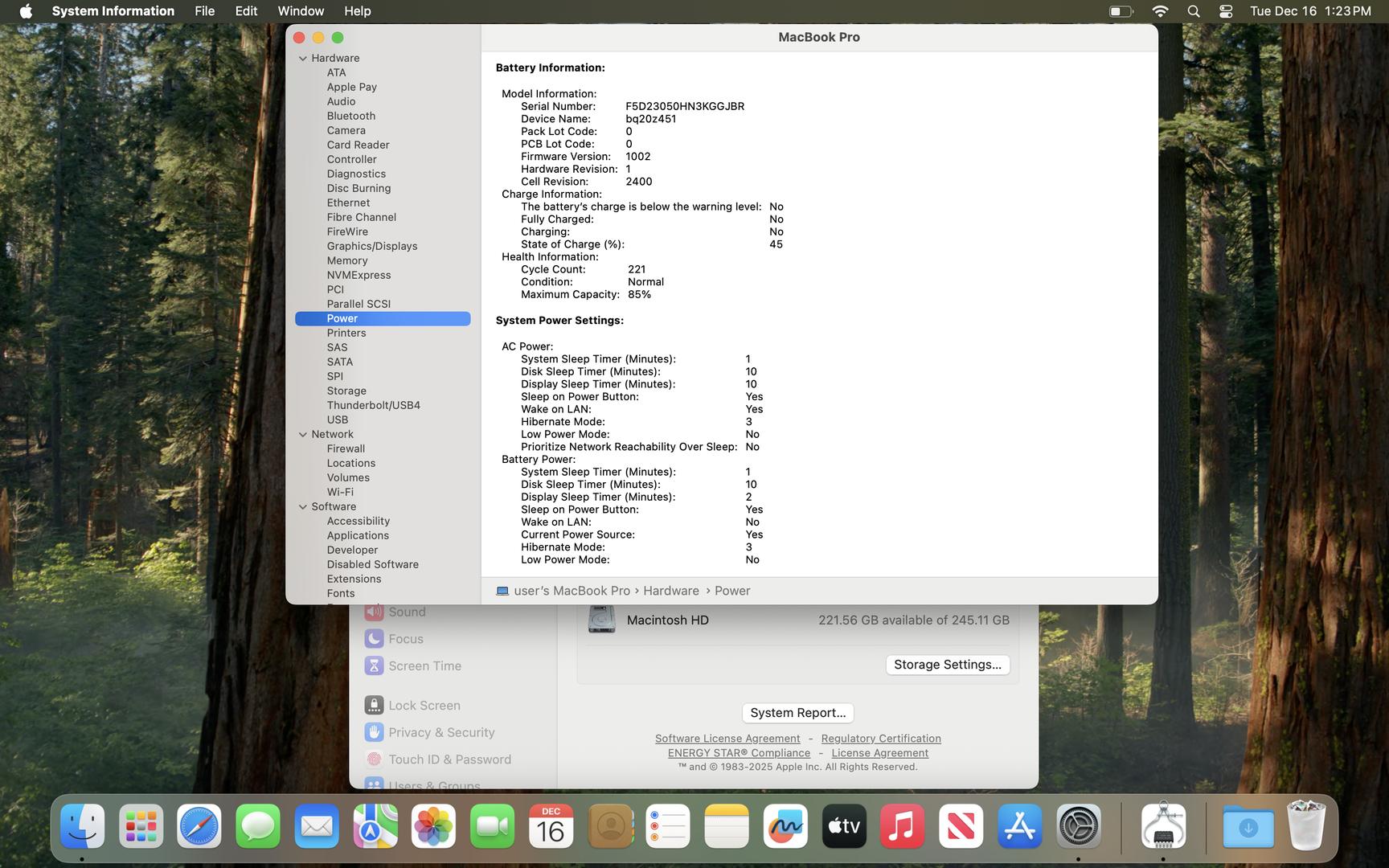This screenshot has height=868, width=1389.
Task: Open the Apple menu logo
Action: (x=26, y=11)
